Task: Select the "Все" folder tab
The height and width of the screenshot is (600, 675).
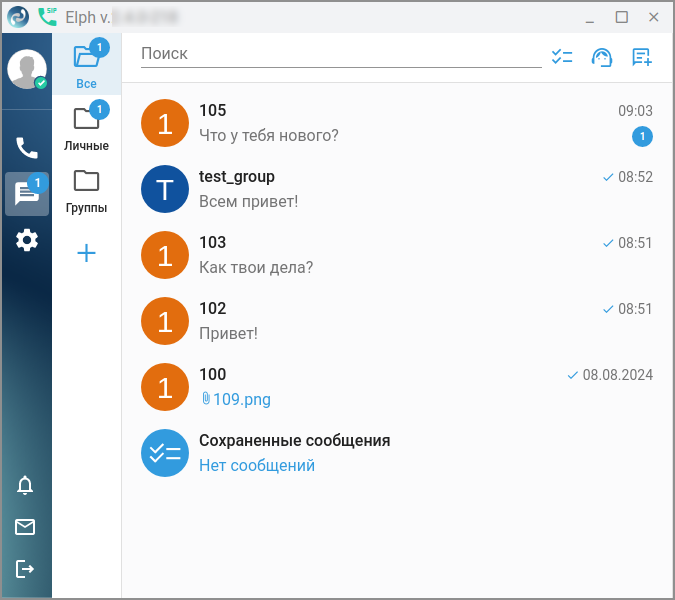Action: 87,64
